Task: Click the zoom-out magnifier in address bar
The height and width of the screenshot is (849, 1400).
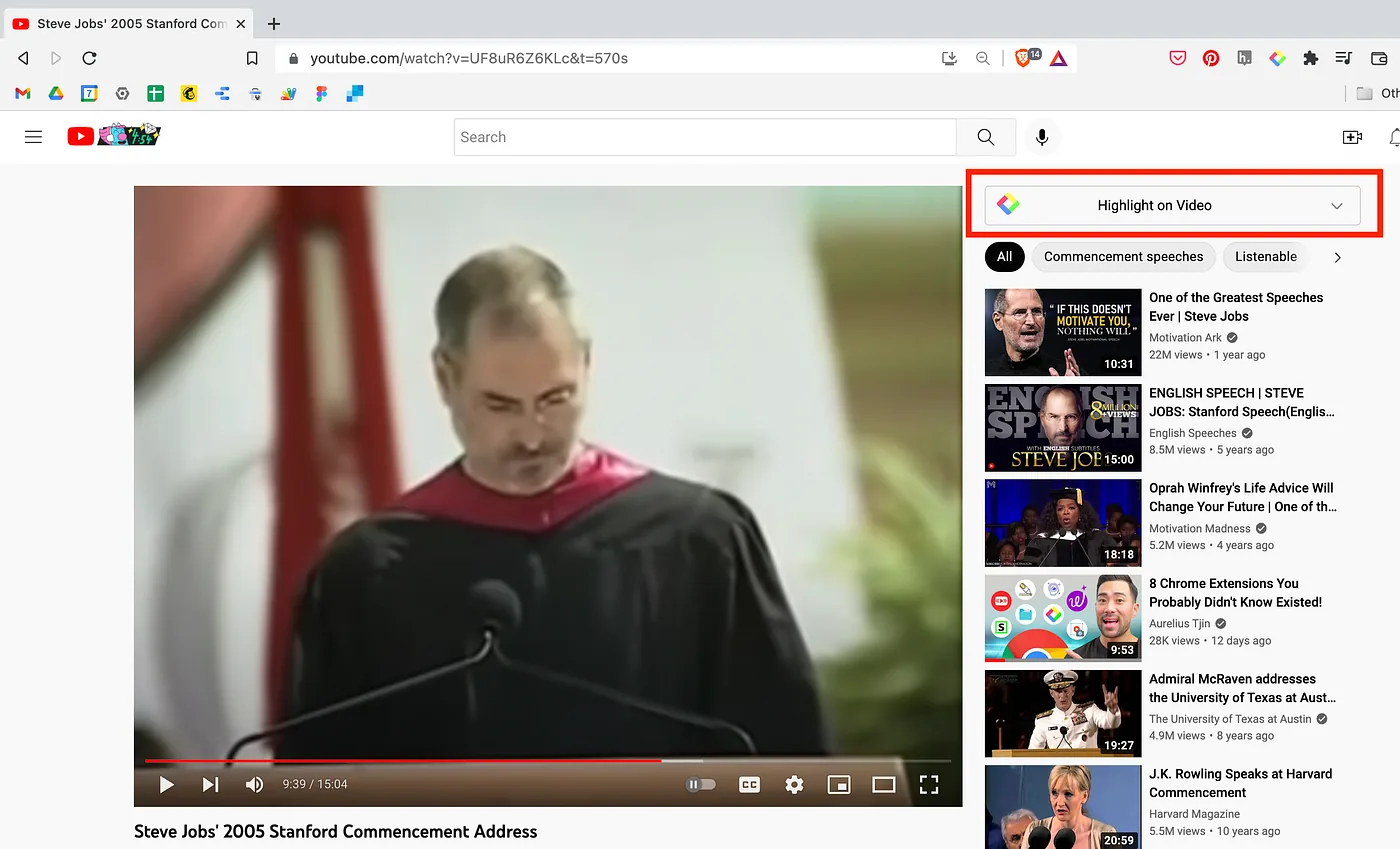Action: click(982, 58)
